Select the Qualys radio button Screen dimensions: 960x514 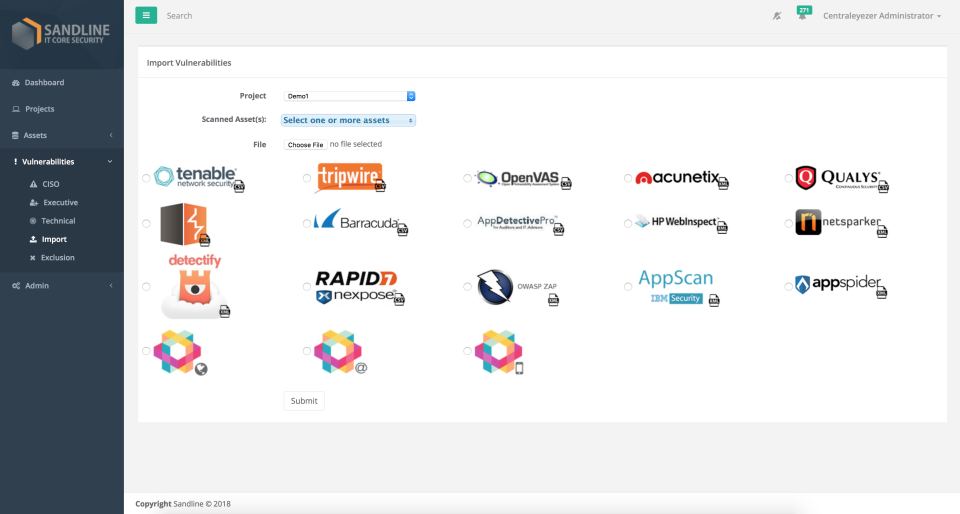pos(788,178)
